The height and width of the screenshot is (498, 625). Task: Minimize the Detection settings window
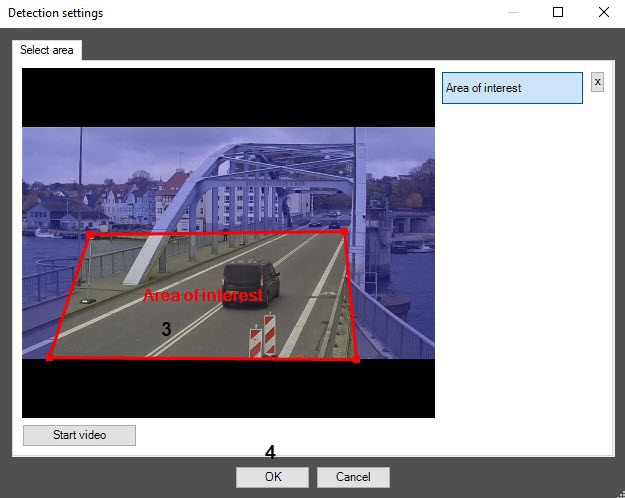(x=513, y=13)
